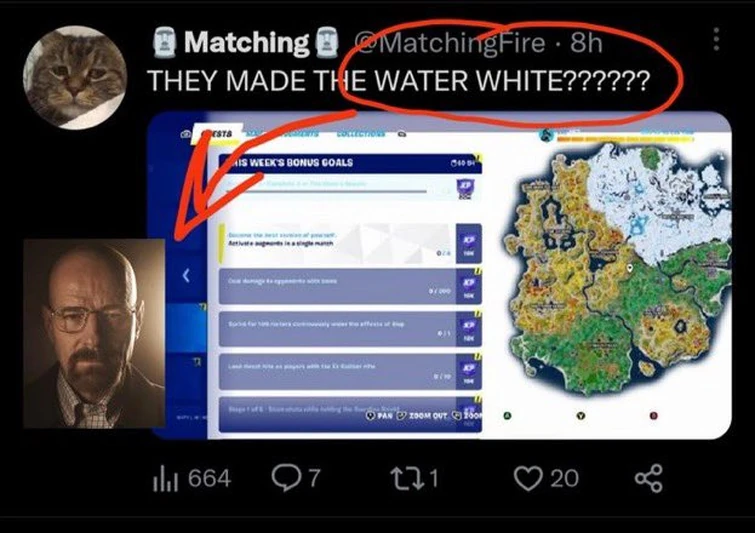Open the cat profile picture

point(75,77)
